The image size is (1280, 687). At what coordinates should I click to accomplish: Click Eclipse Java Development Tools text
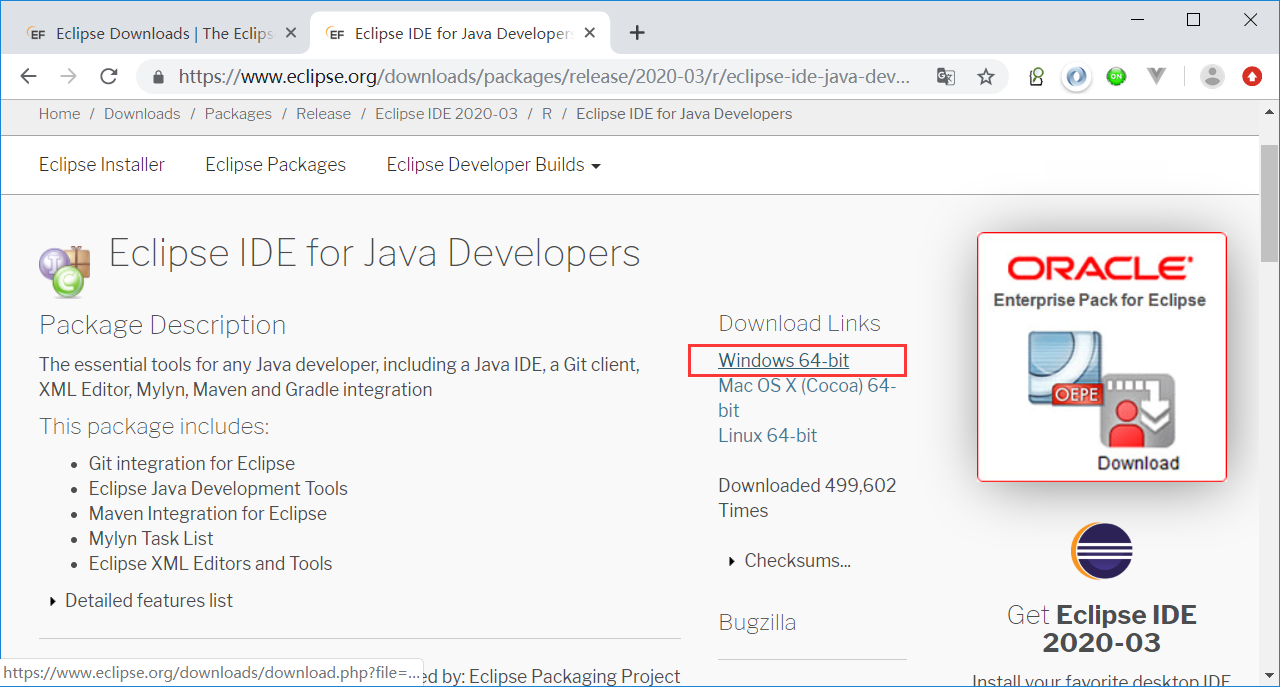tap(218, 489)
